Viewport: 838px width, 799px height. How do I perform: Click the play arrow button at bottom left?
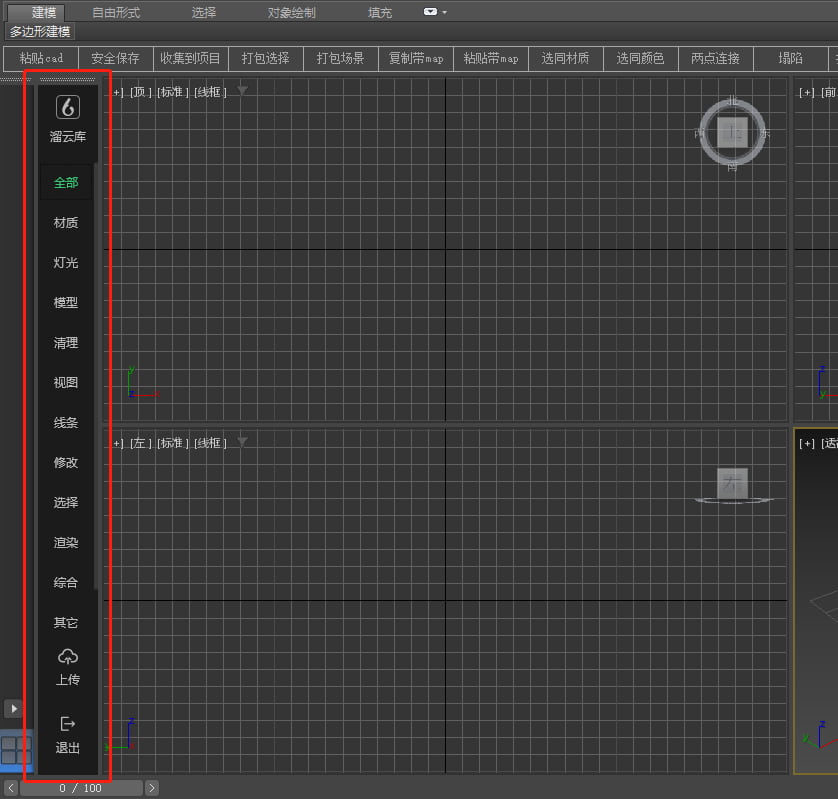14,709
